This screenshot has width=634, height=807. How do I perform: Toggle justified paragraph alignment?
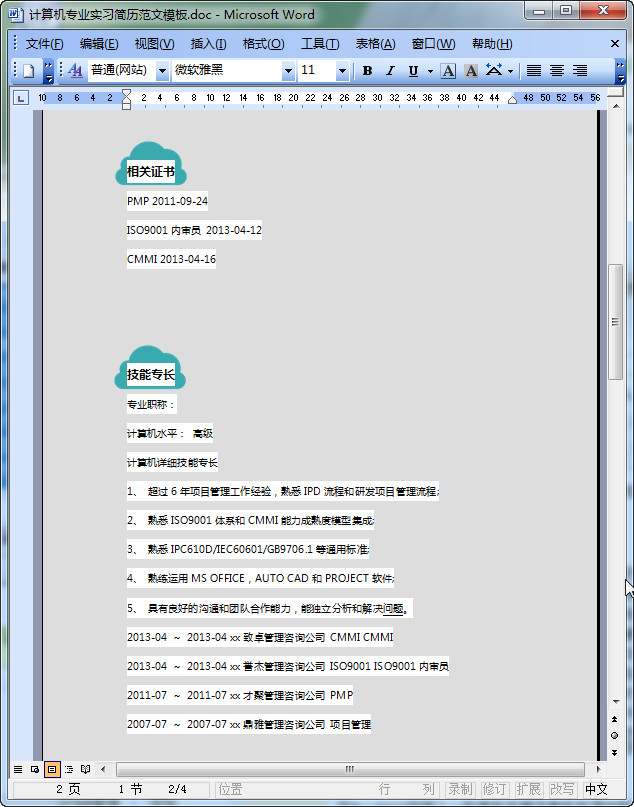(534, 71)
